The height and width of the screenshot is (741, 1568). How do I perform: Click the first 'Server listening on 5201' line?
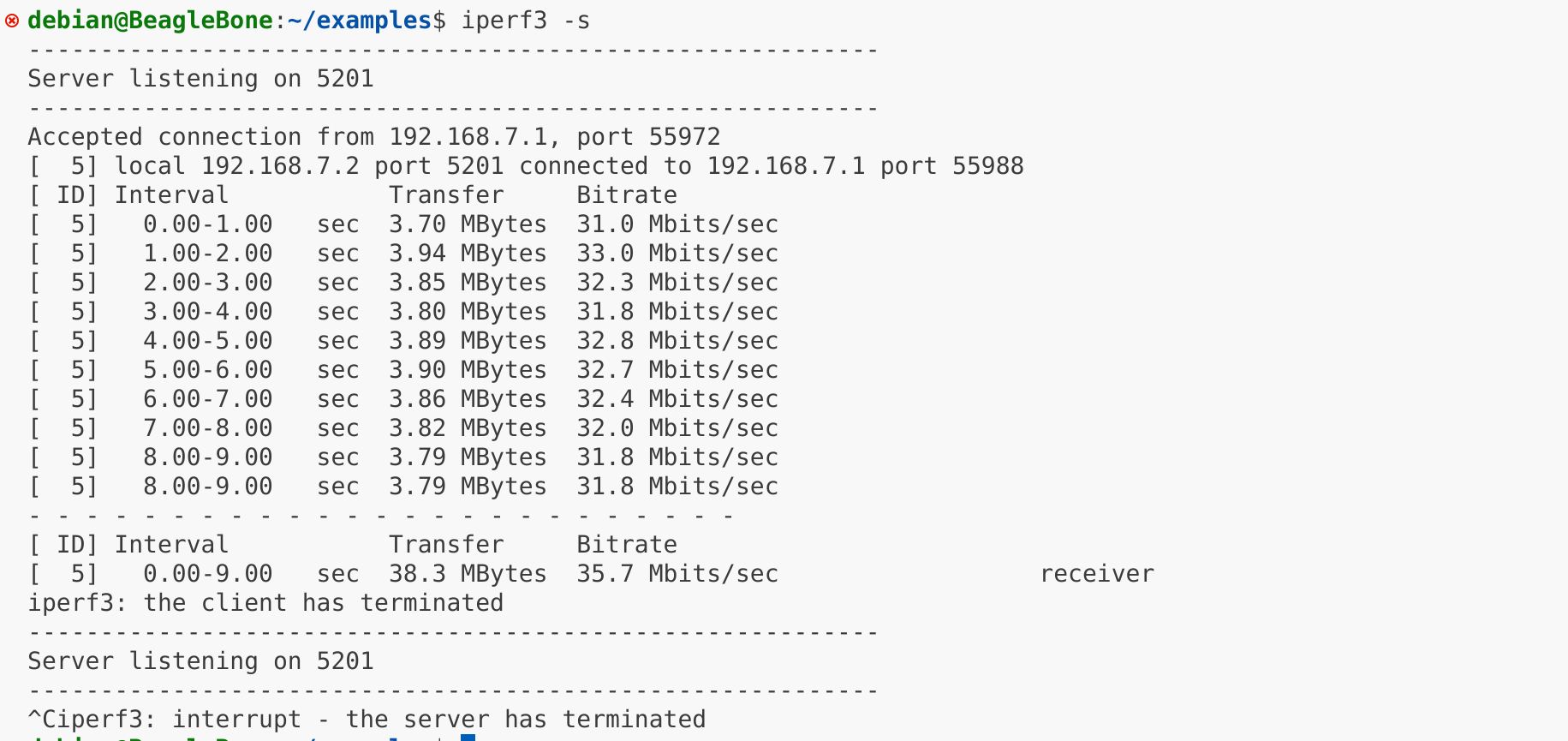[200, 79]
